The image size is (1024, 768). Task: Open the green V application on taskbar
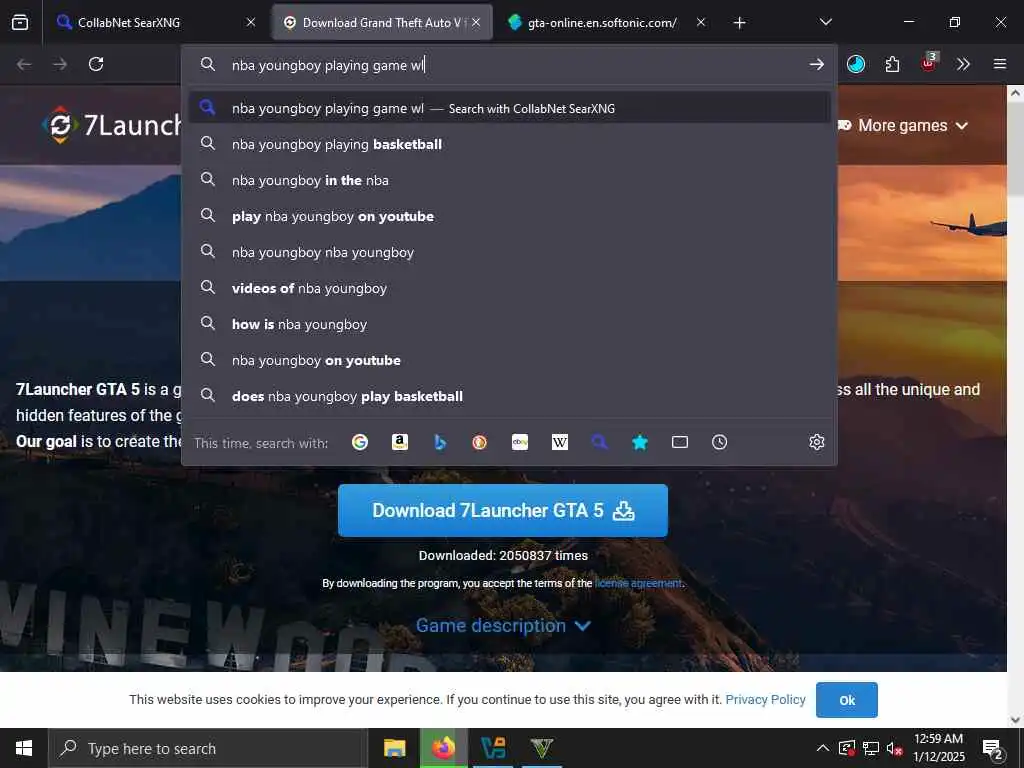pyautogui.click(x=541, y=748)
